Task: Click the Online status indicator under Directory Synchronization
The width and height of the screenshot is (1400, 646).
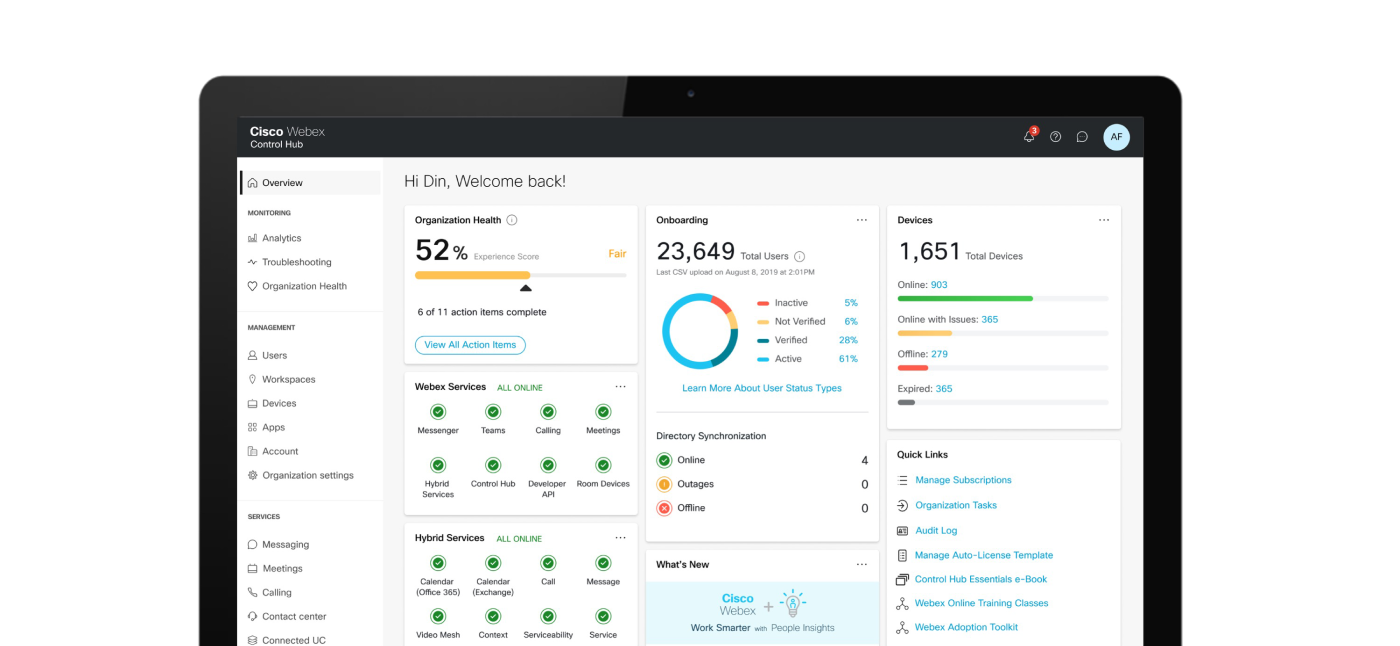Action: [662, 459]
